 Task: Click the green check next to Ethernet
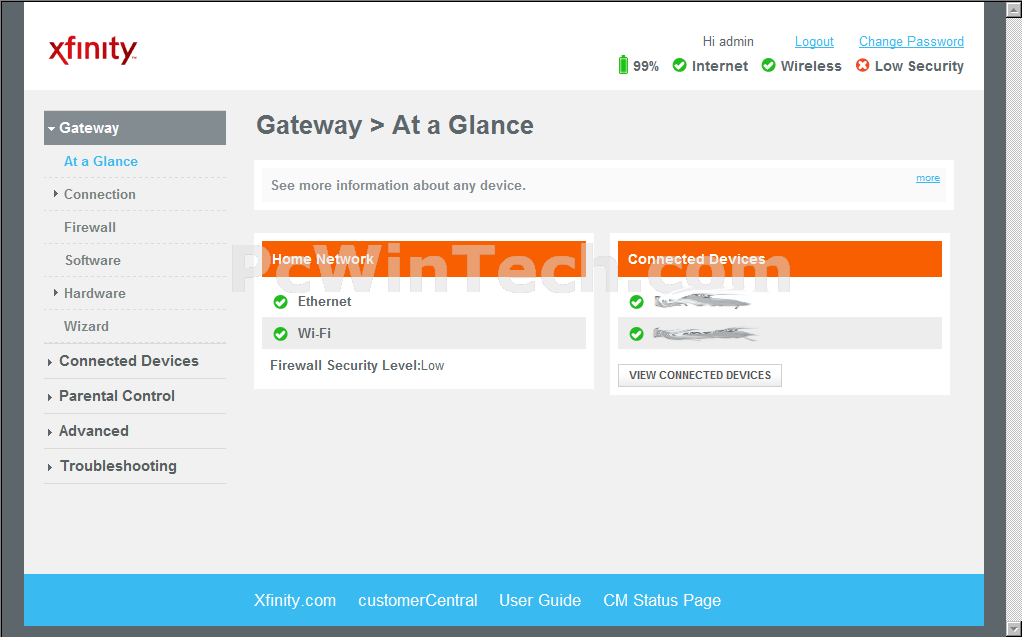tap(280, 302)
